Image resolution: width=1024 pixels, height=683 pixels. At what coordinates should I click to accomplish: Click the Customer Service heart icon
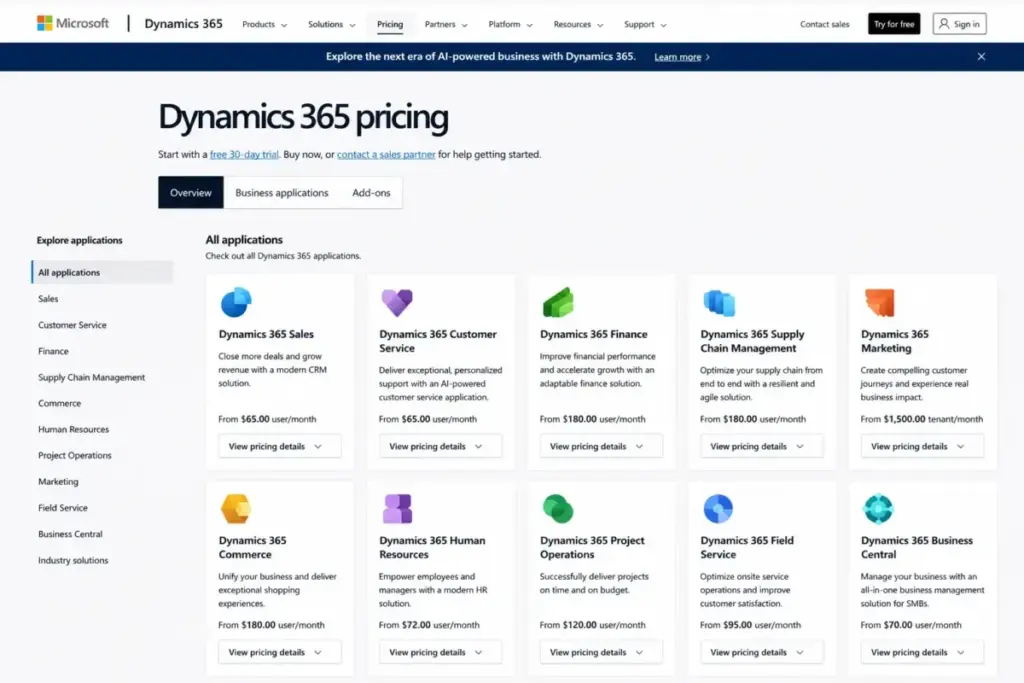(397, 302)
